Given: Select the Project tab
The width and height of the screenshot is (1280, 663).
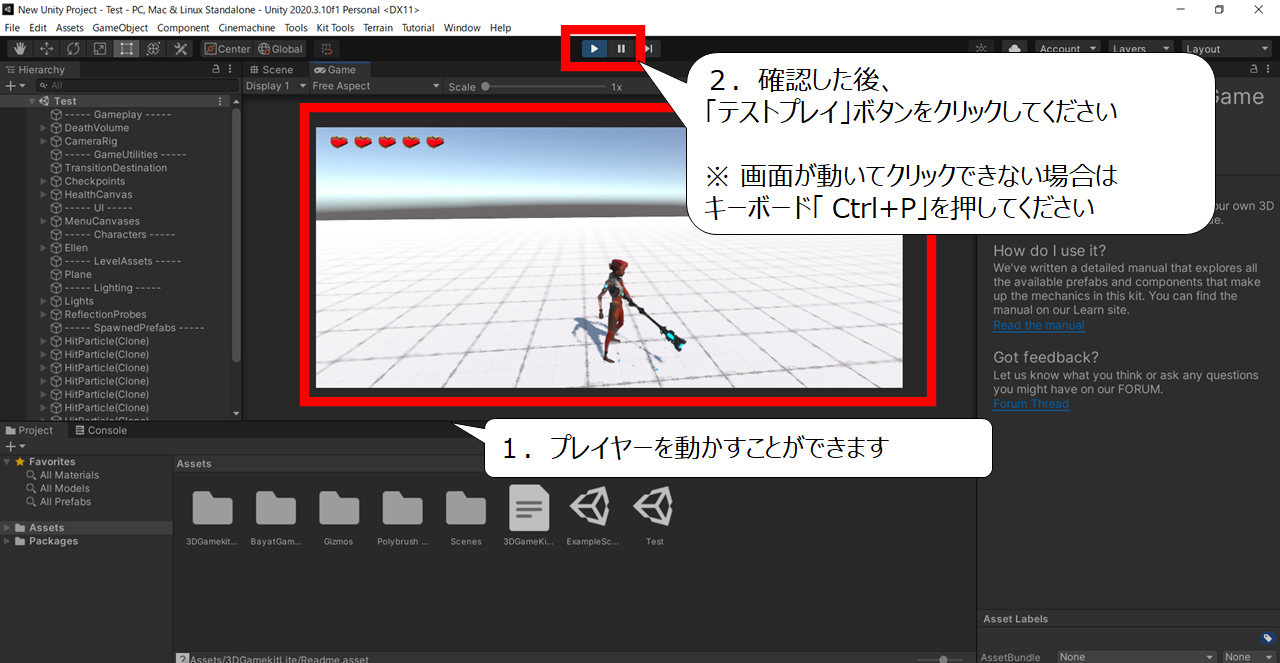Looking at the screenshot, I should tap(30, 430).
